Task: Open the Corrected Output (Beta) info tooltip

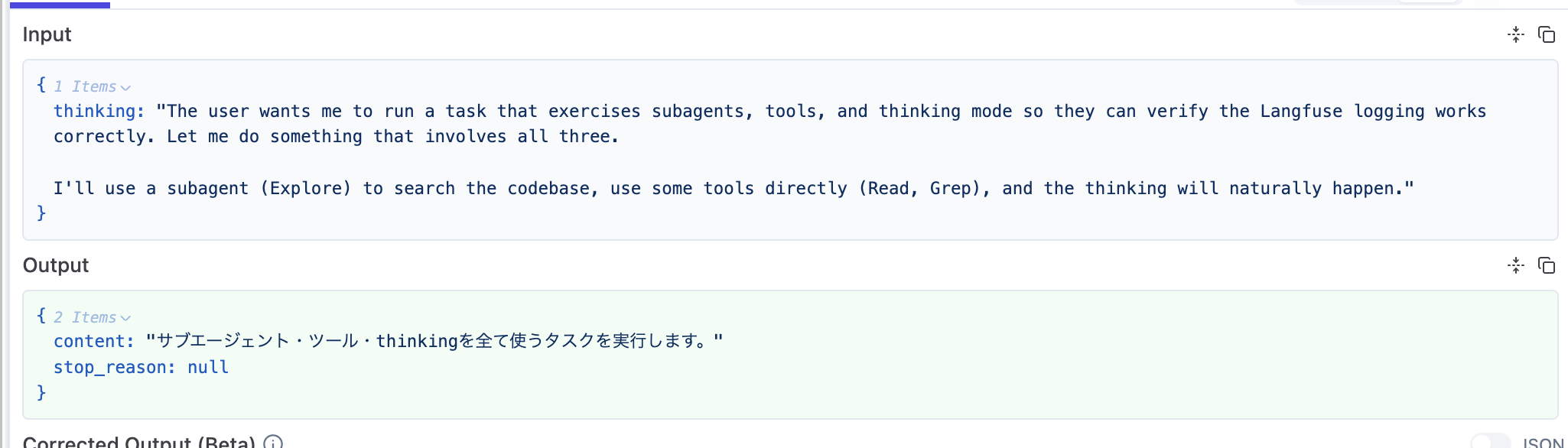Action: 272,442
